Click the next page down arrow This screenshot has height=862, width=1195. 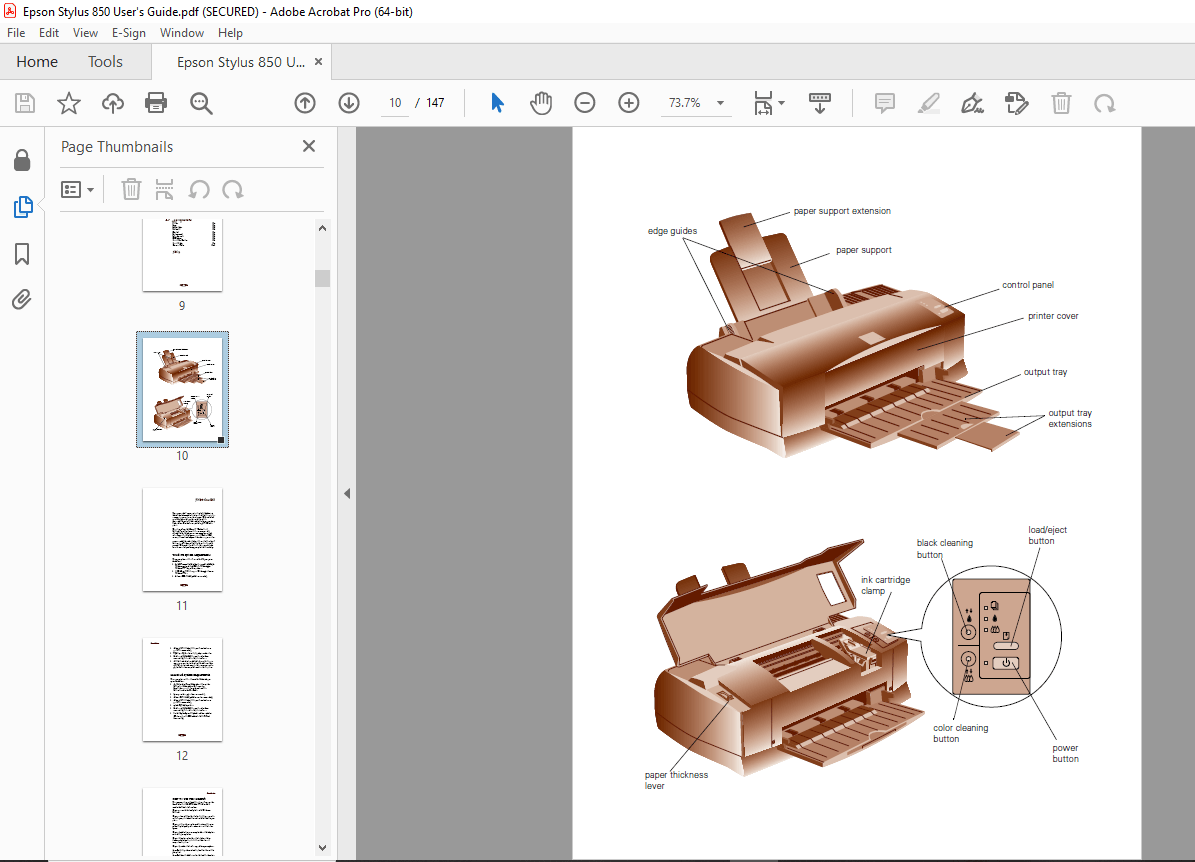pyautogui.click(x=349, y=103)
